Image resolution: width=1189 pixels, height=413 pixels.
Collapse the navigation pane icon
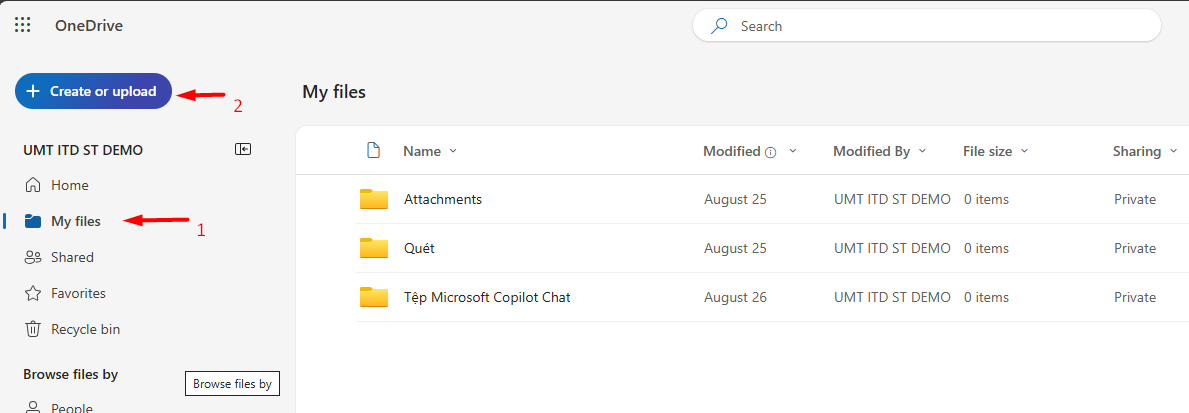243,149
